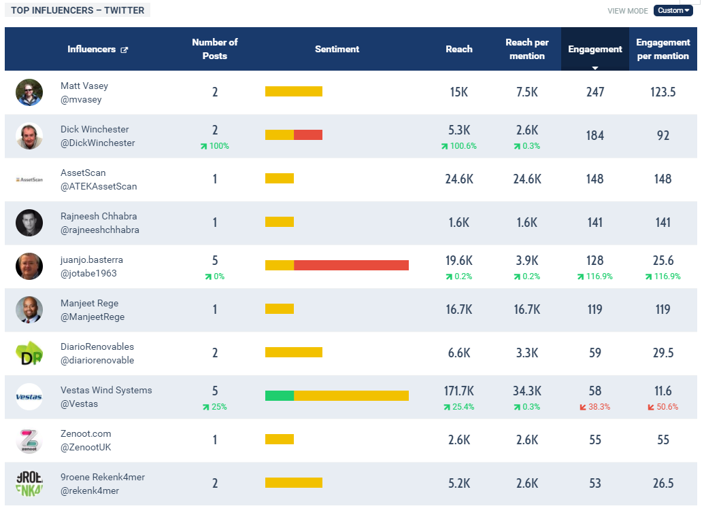The height and width of the screenshot is (519, 704).
Task: Open juanjo.basterra's profile avatar
Action: (x=29, y=266)
